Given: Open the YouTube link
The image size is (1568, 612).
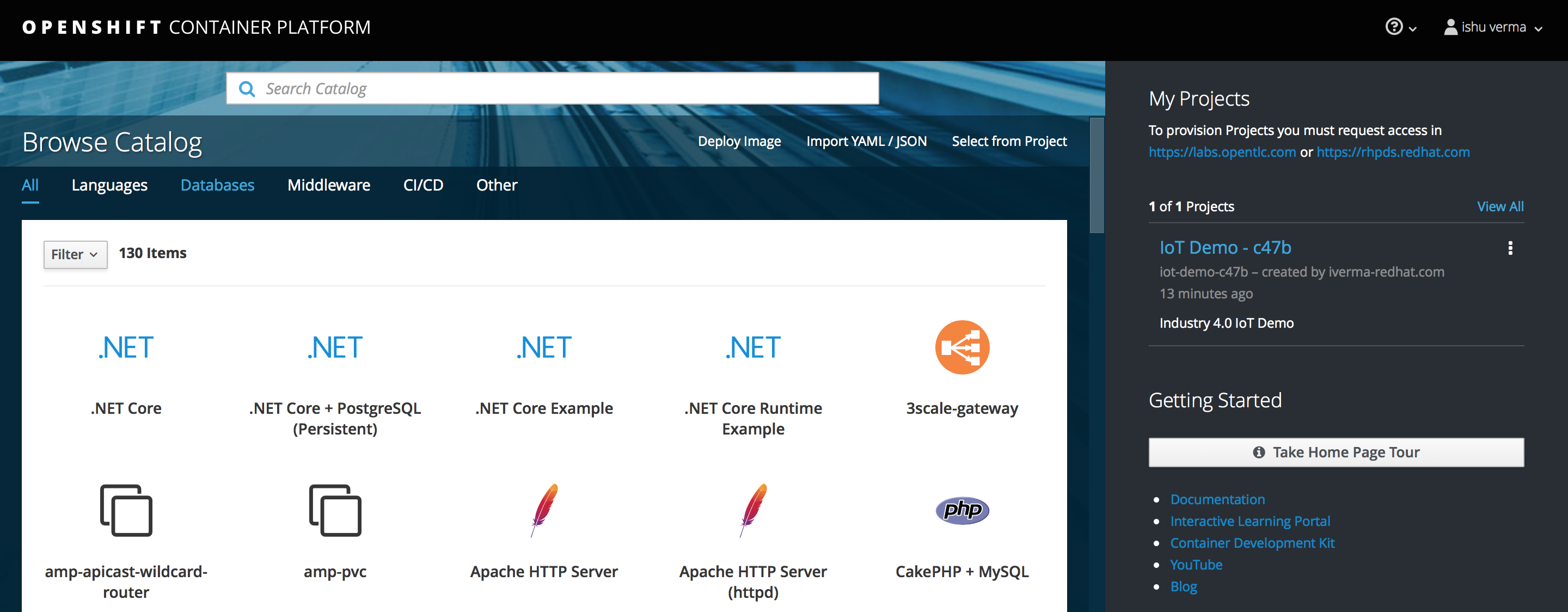Looking at the screenshot, I should 1196,565.
